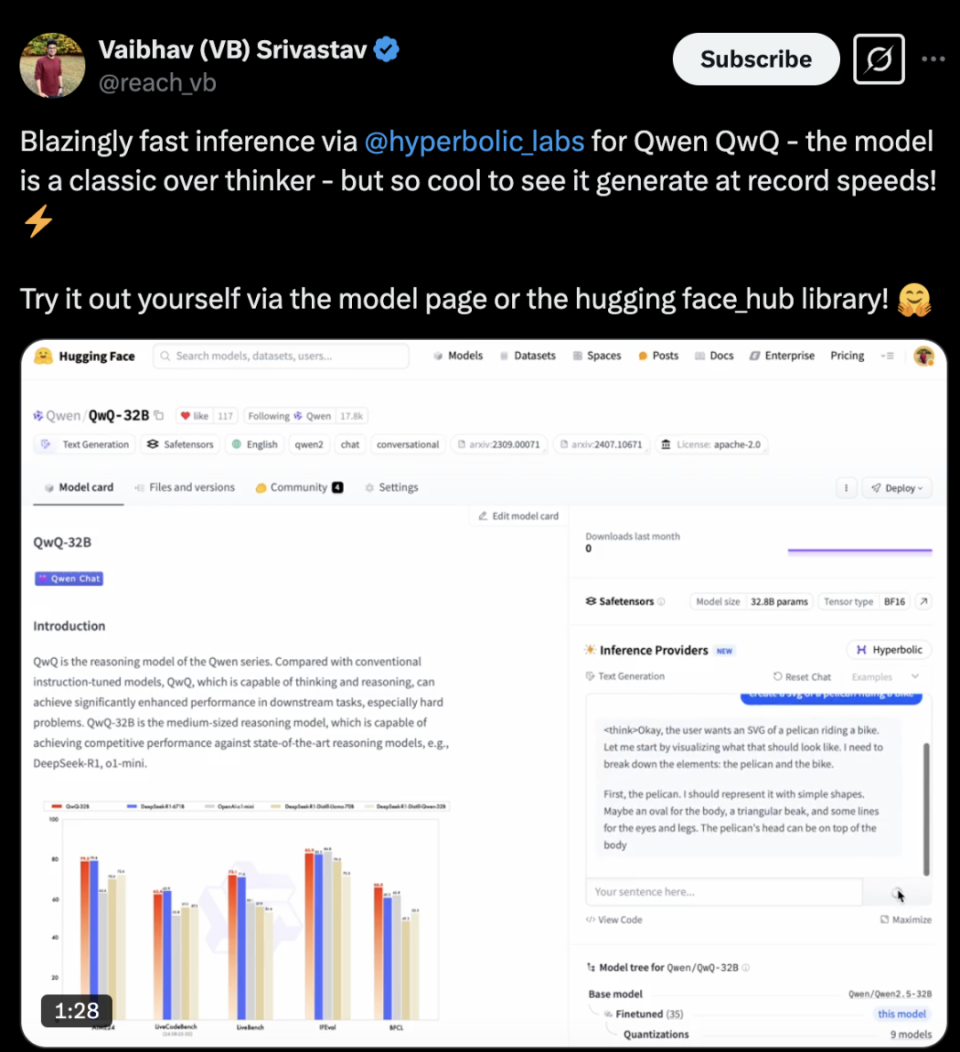Open the Deploy dropdown
The image size is (960, 1052).
(x=896, y=488)
